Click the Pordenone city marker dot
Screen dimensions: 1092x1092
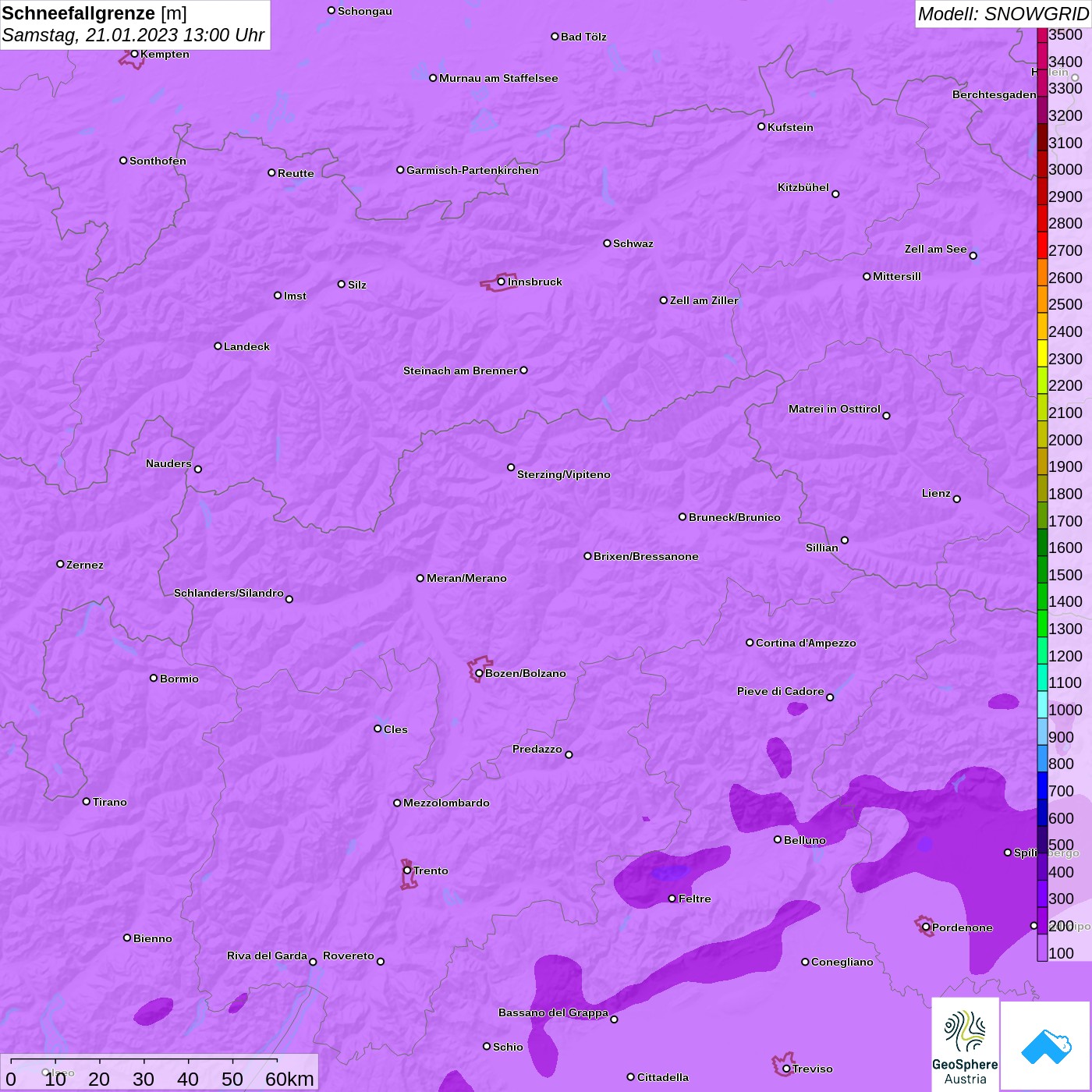coord(926,927)
